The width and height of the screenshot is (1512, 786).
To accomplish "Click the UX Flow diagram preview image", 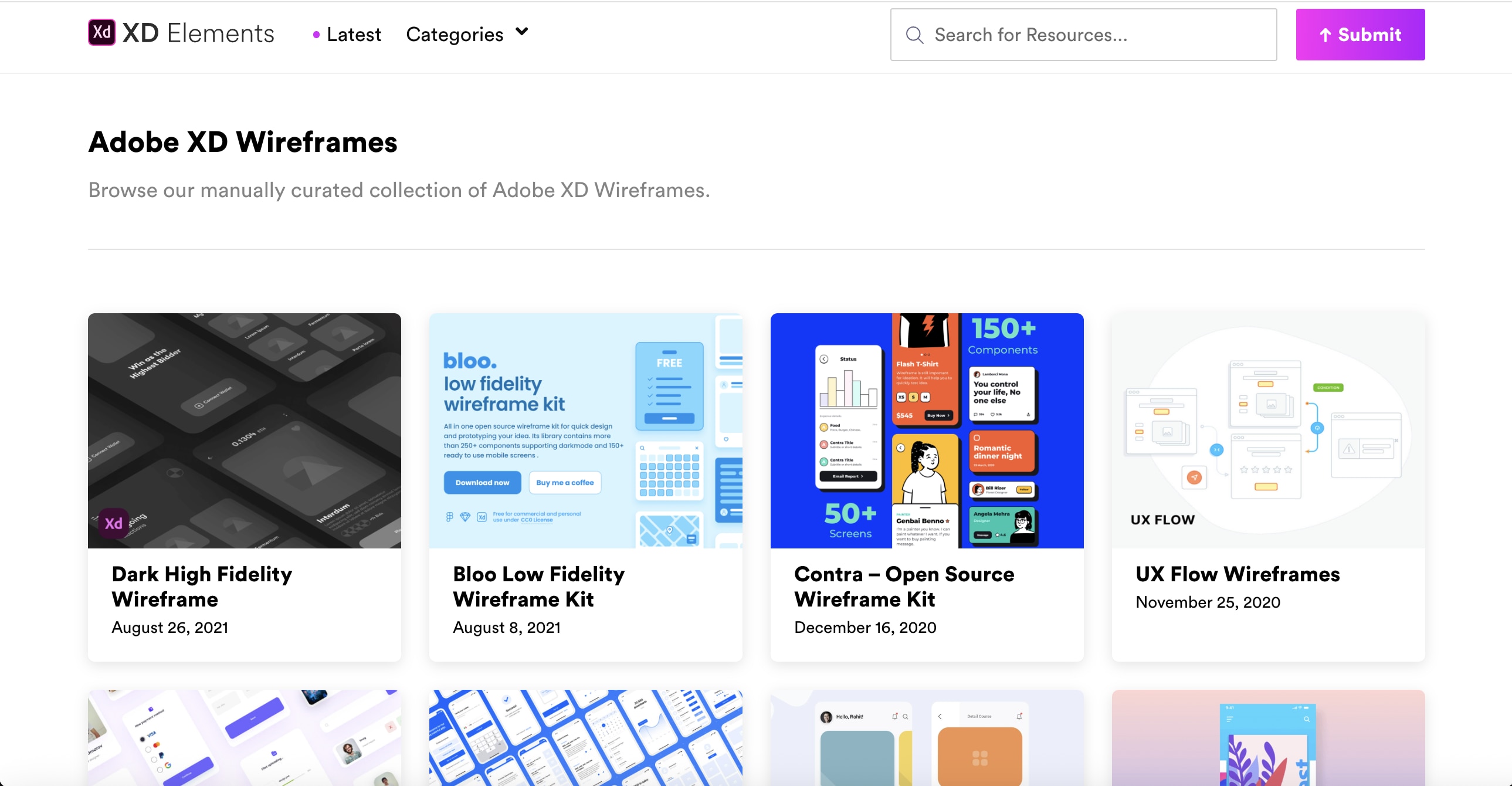I will point(1268,431).
